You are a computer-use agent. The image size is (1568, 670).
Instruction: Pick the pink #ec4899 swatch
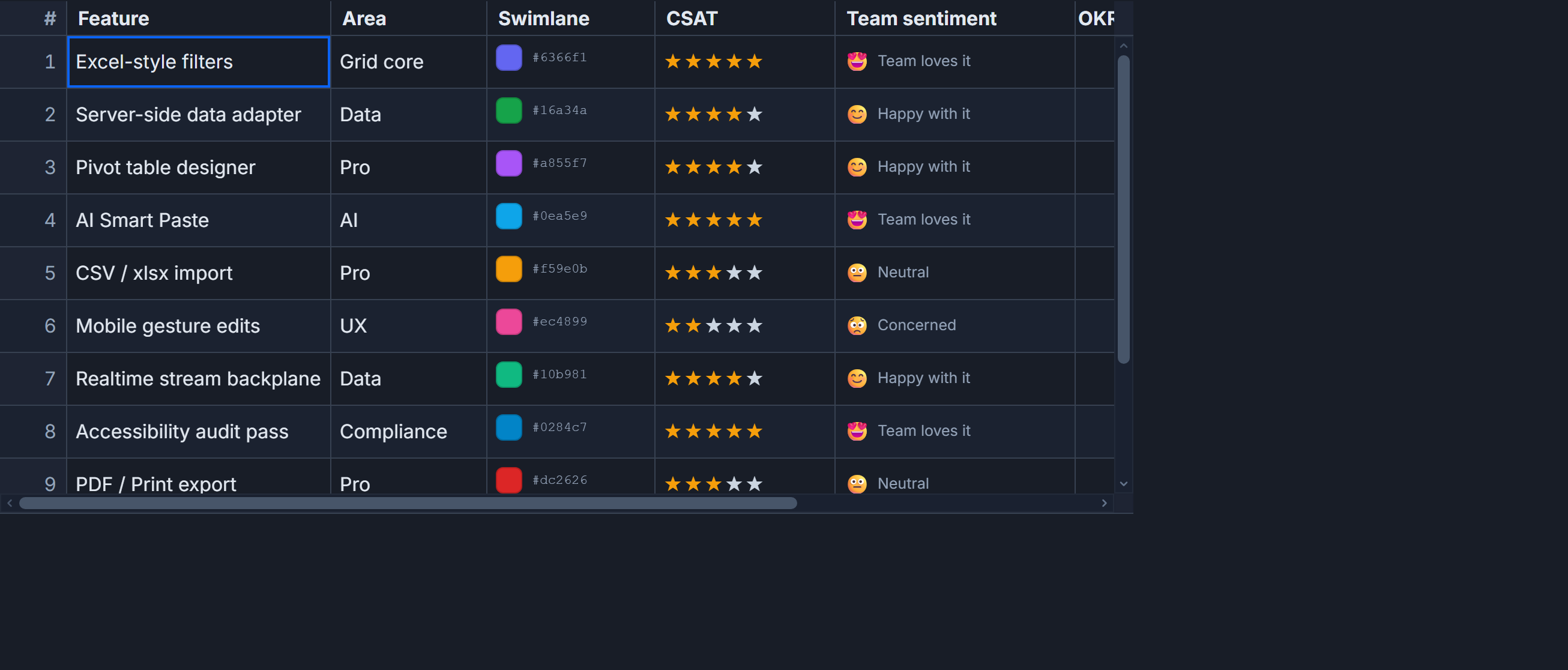(x=509, y=322)
